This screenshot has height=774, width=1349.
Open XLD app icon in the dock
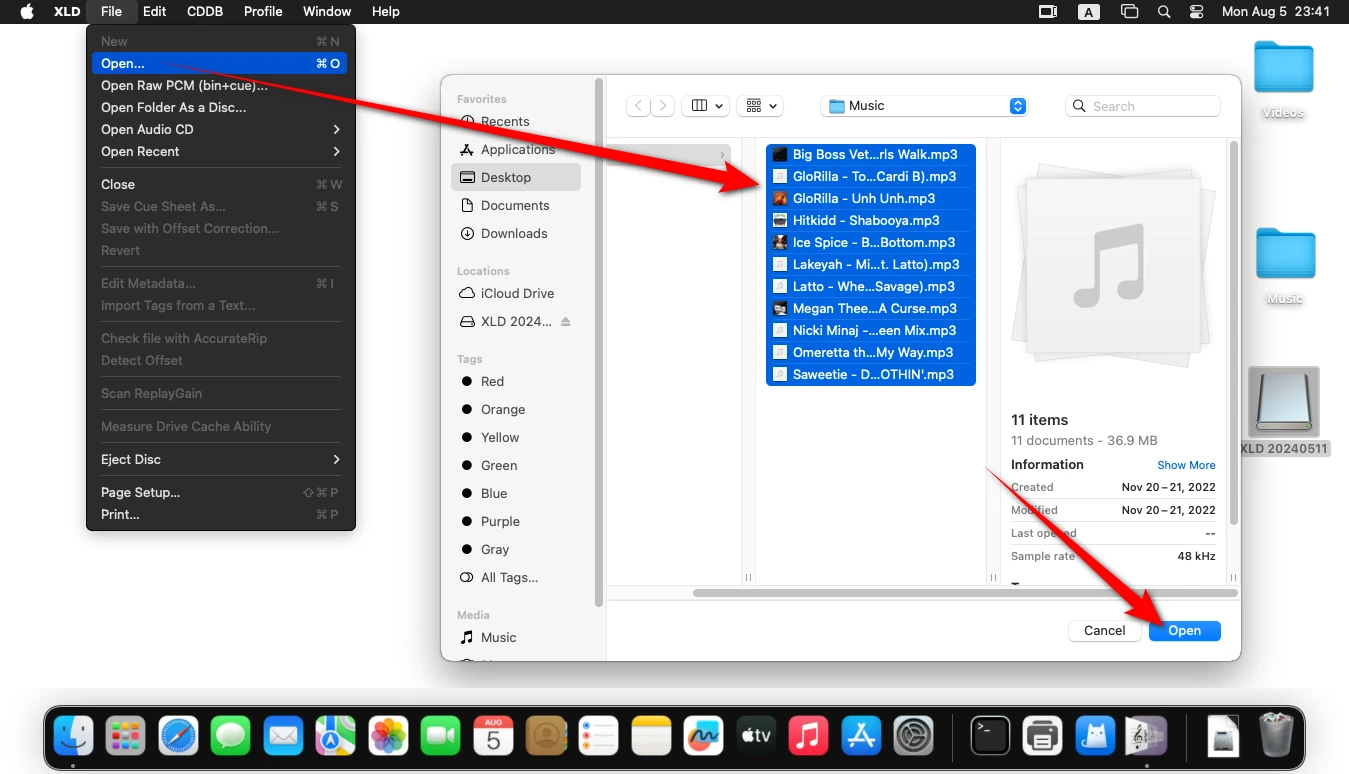click(x=1147, y=737)
